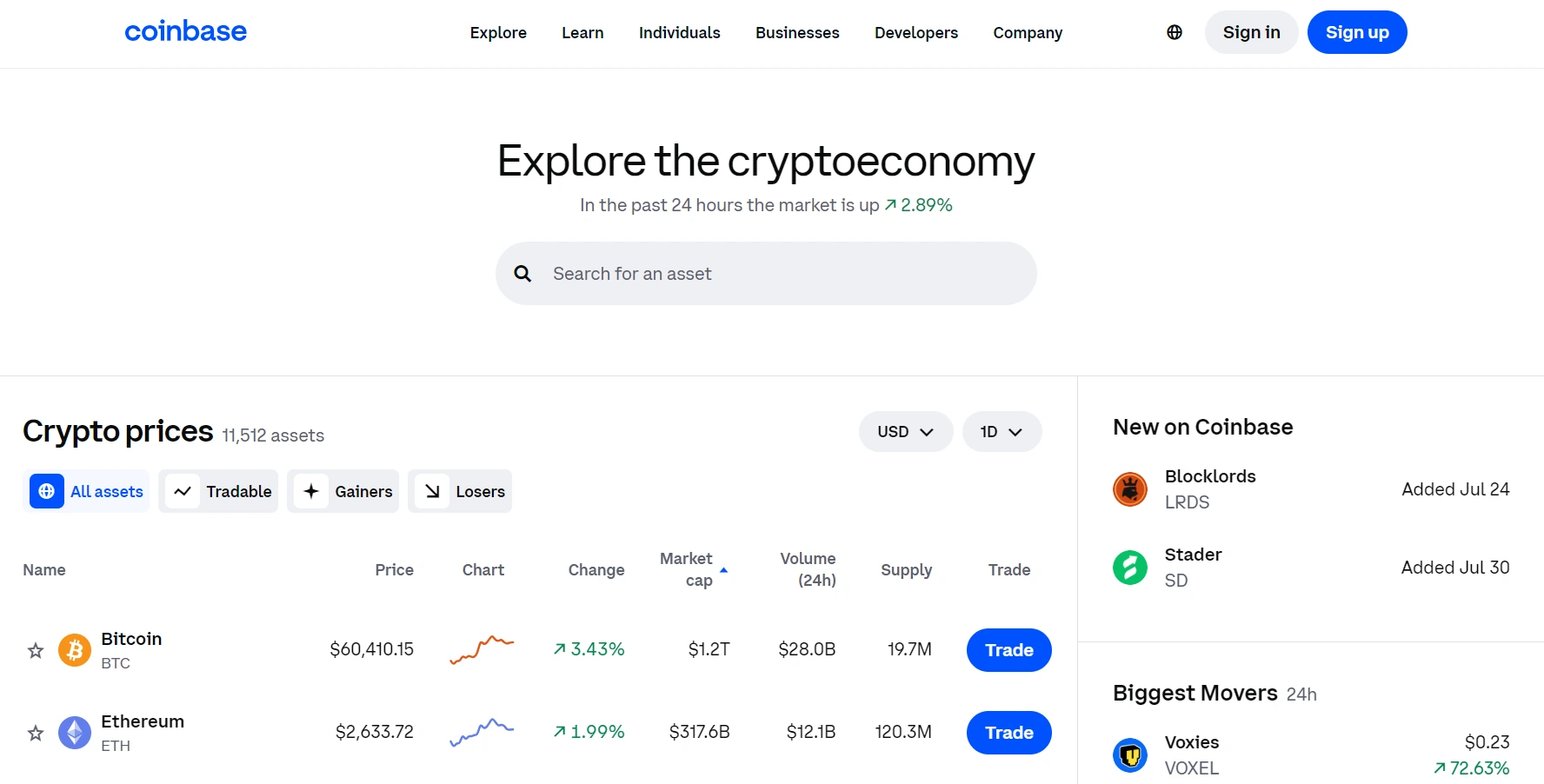
Task: Open the Explore menu
Action: (x=498, y=33)
